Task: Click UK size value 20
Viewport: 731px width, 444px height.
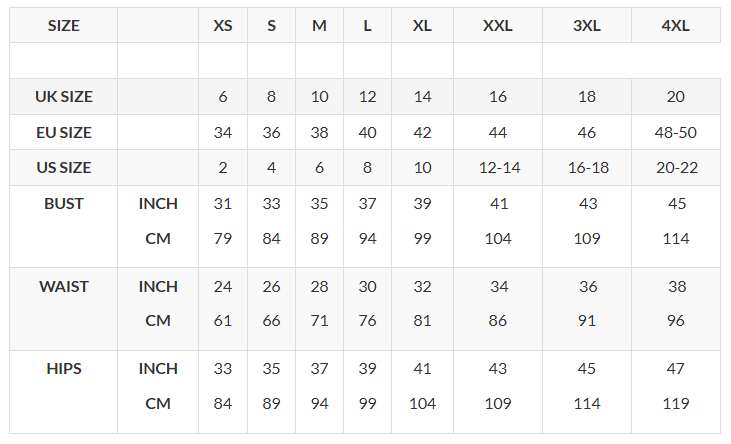Action: coord(676,97)
